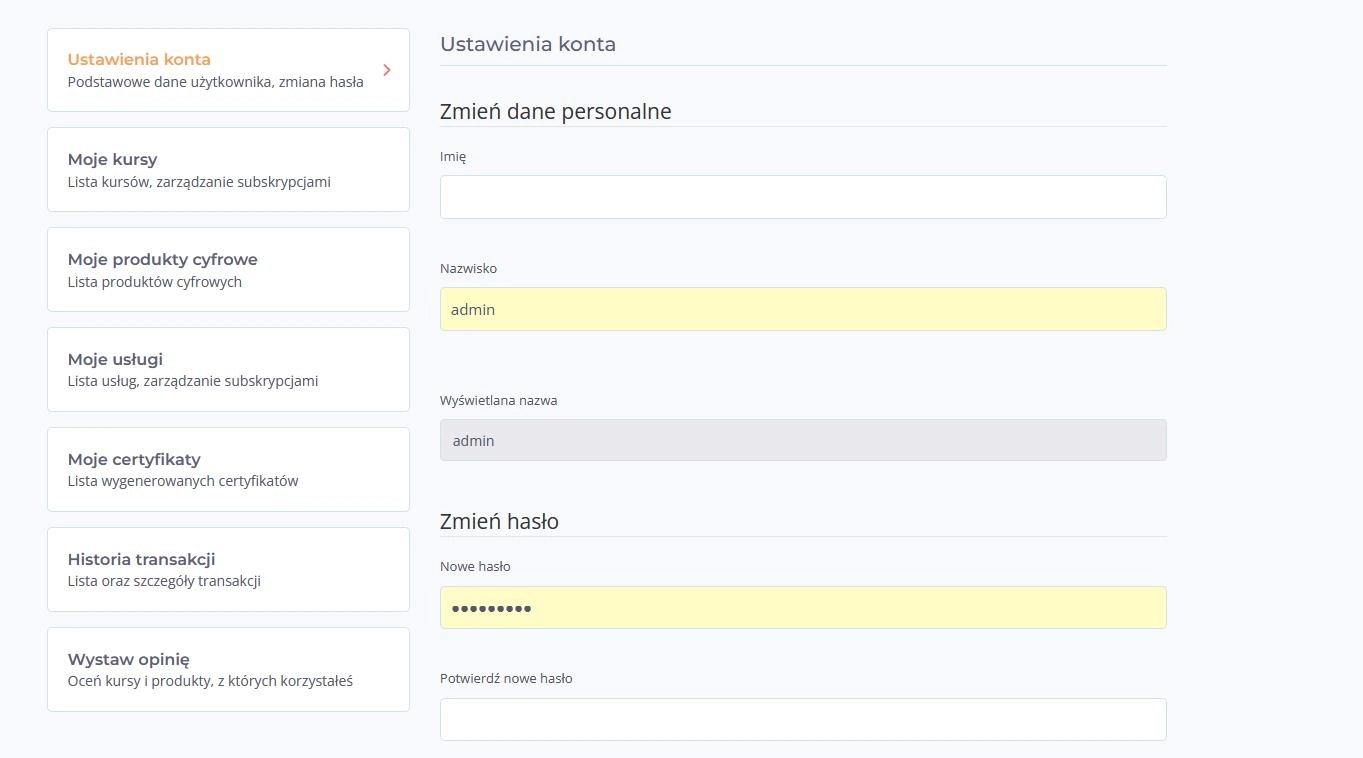Image resolution: width=1363 pixels, height=758 pixels.
Task: Open Wystaw opinię section
Action: click(x=228, y=670)
